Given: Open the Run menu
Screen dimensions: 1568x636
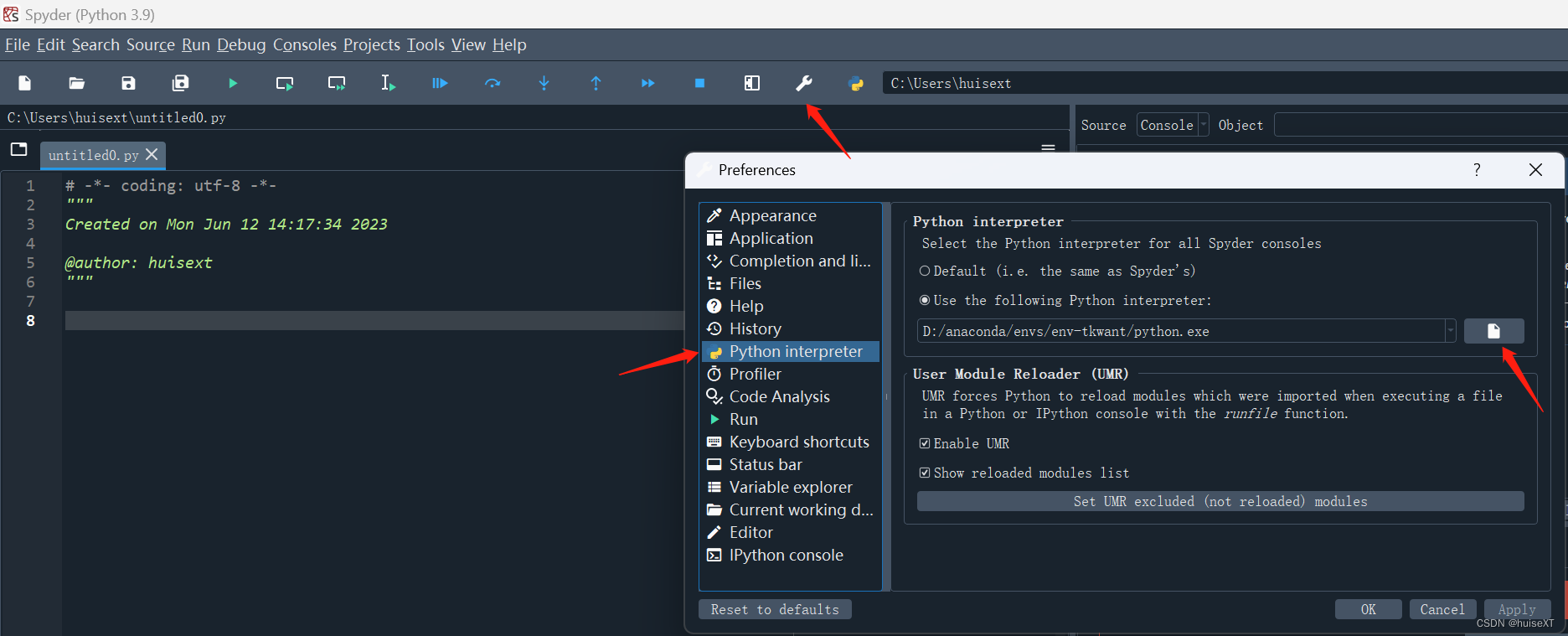Looking at the screenshot, I should pyautogui.click(x=196, y=44).
